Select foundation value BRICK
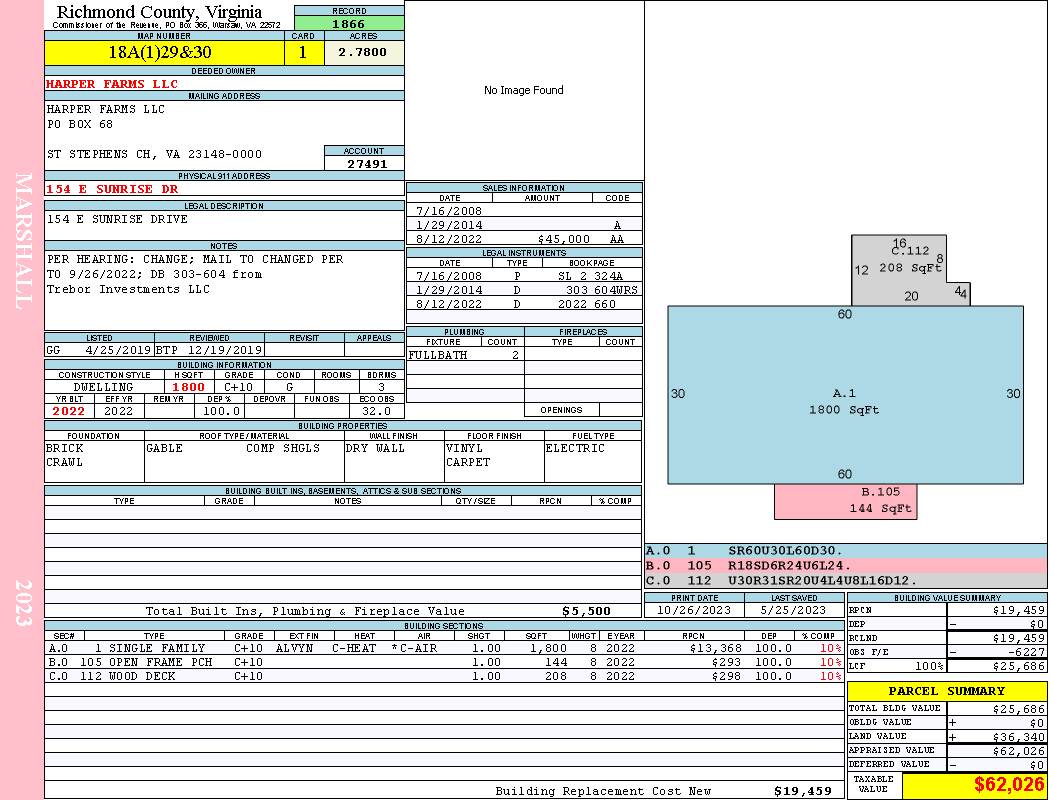The height and width of the screenshot is (800, 1050). click(x=65, y=449)
